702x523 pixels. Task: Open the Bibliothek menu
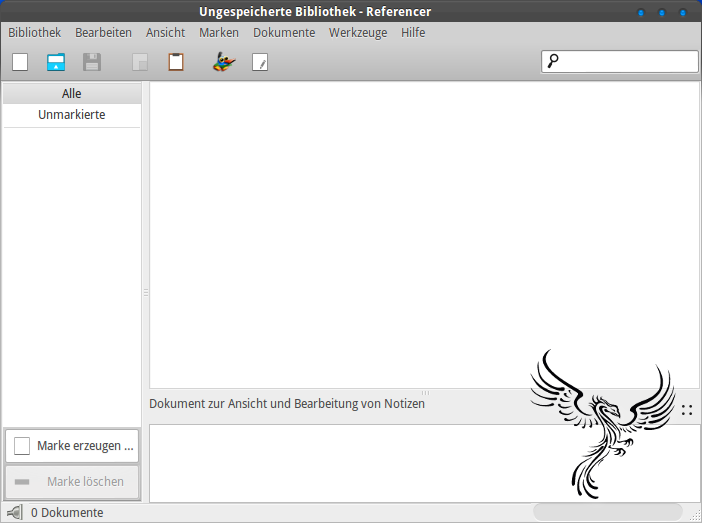tap(34, 33)
